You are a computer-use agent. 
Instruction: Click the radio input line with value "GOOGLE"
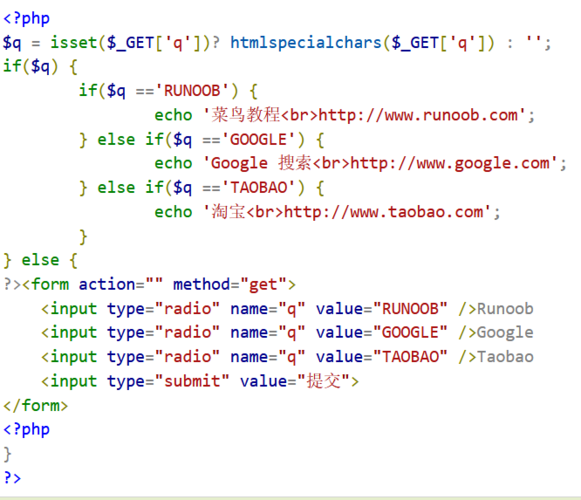click(x=287, y=333)
